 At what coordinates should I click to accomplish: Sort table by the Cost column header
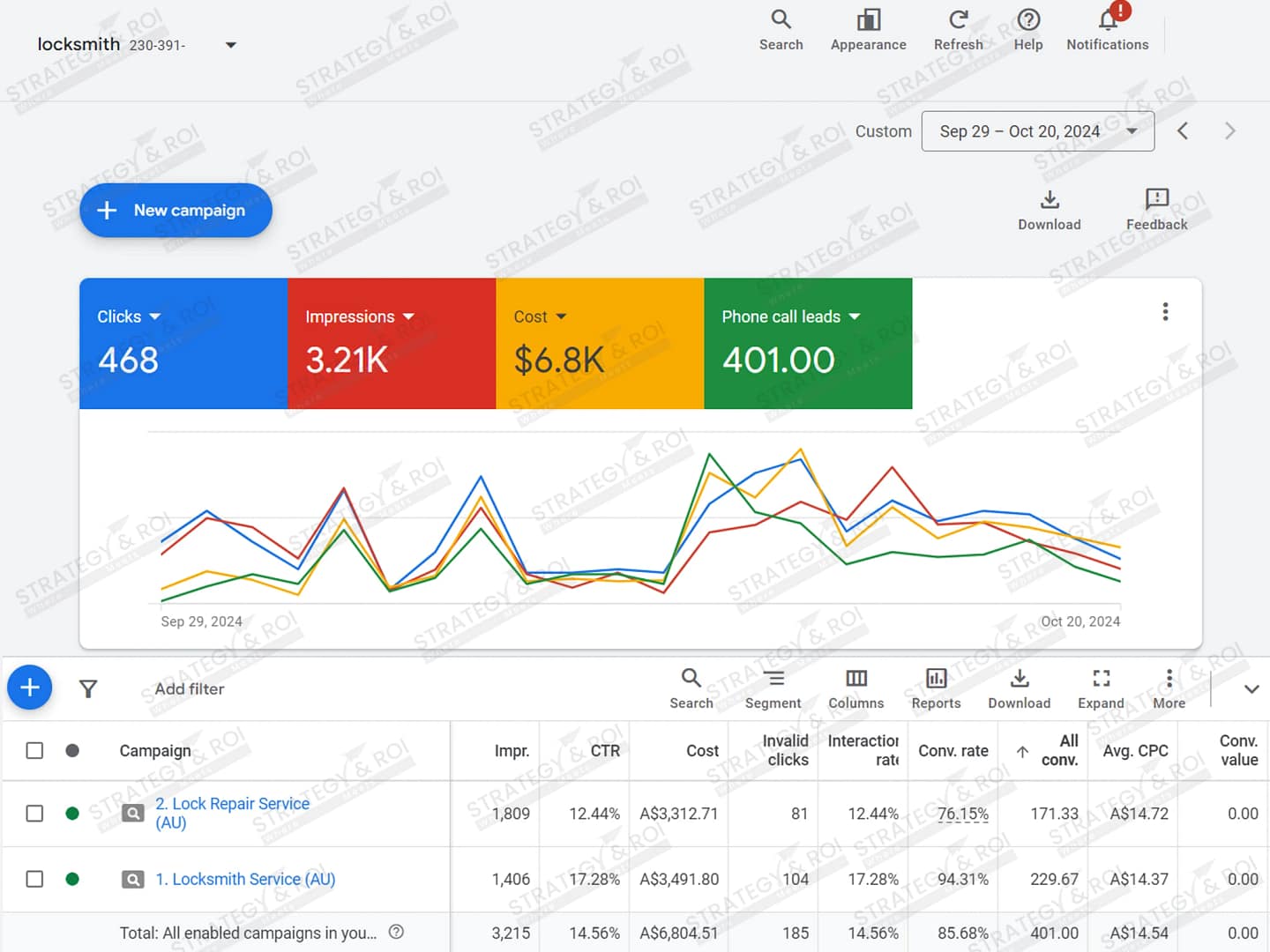tap(702, 751)
